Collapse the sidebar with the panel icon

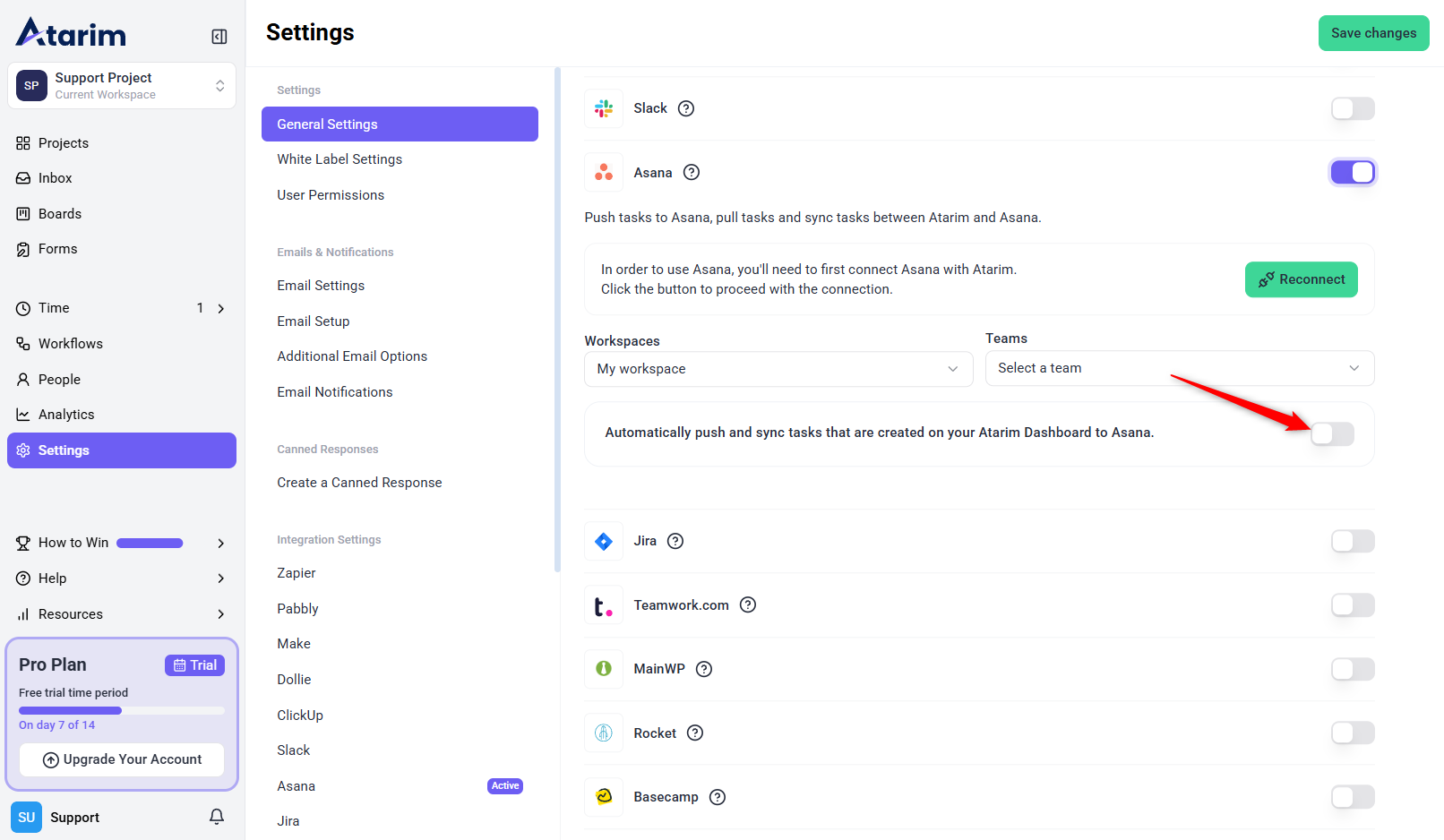[x=219, y=37]
